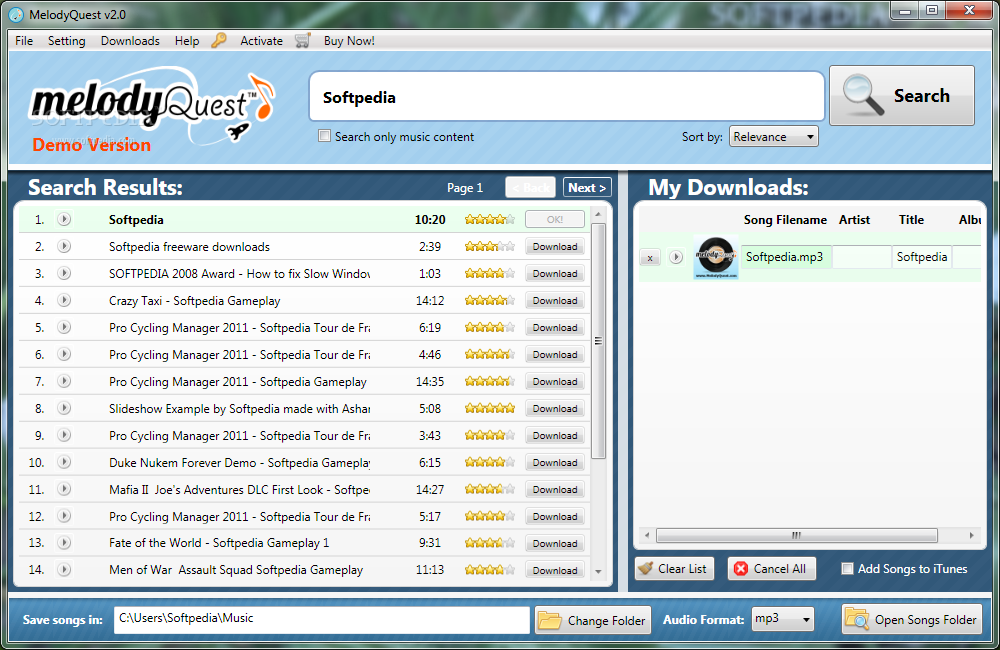Play preview of SOFTPEDIA 2008 Award result
The image size is (1000, 650).
(64, 273)
